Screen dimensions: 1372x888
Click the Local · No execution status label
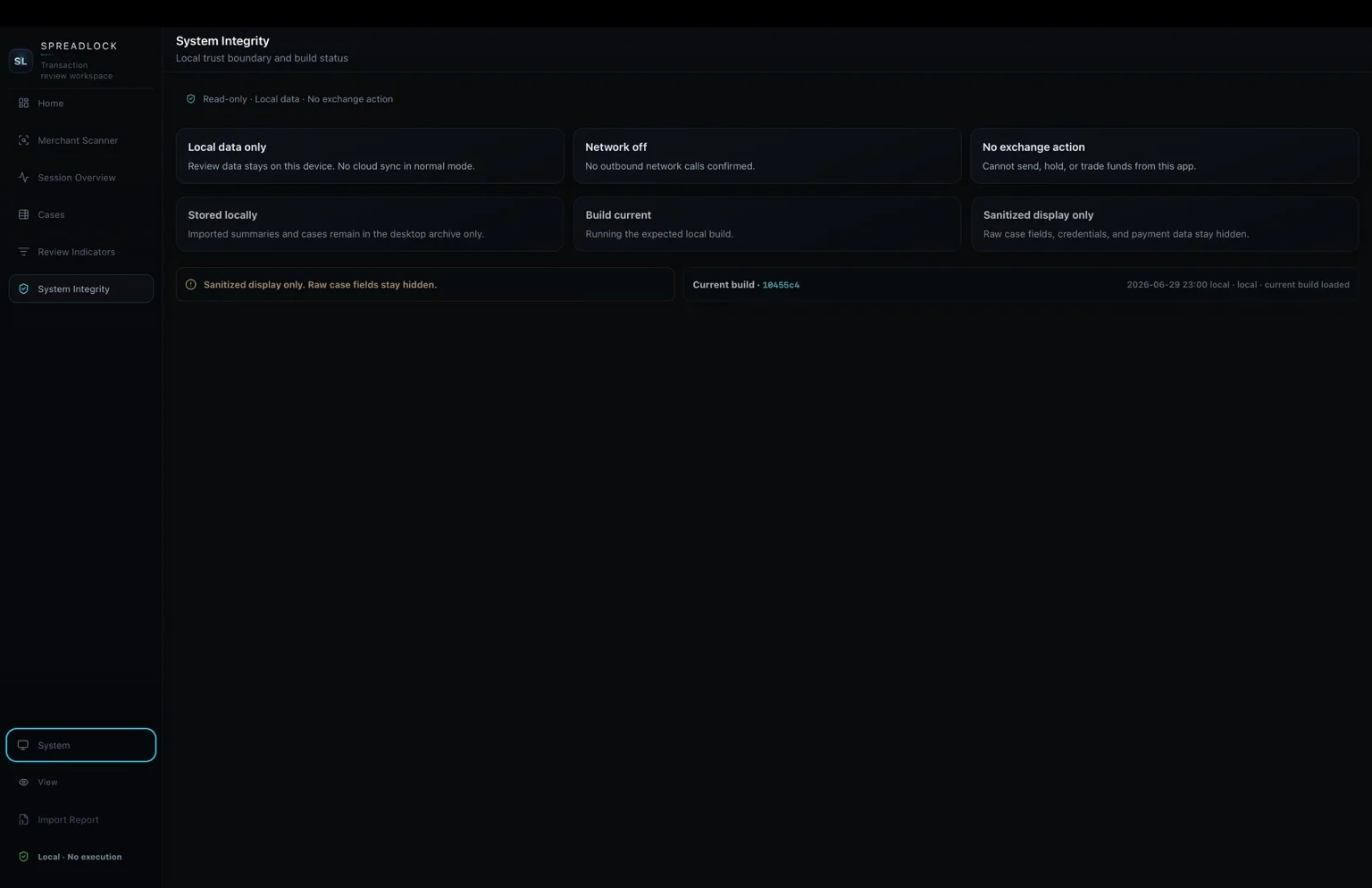click(79, 857)
